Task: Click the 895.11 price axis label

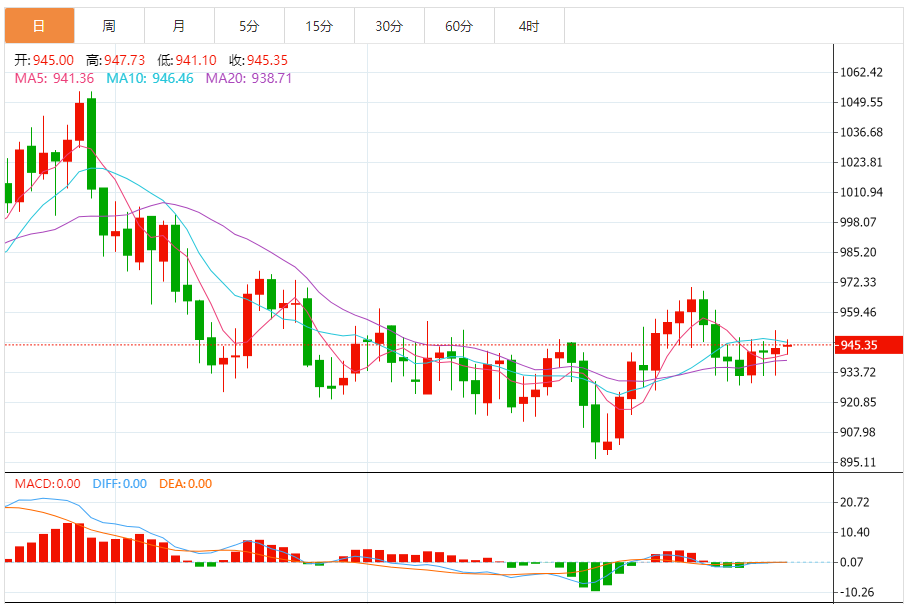Action: pos(858,462)
